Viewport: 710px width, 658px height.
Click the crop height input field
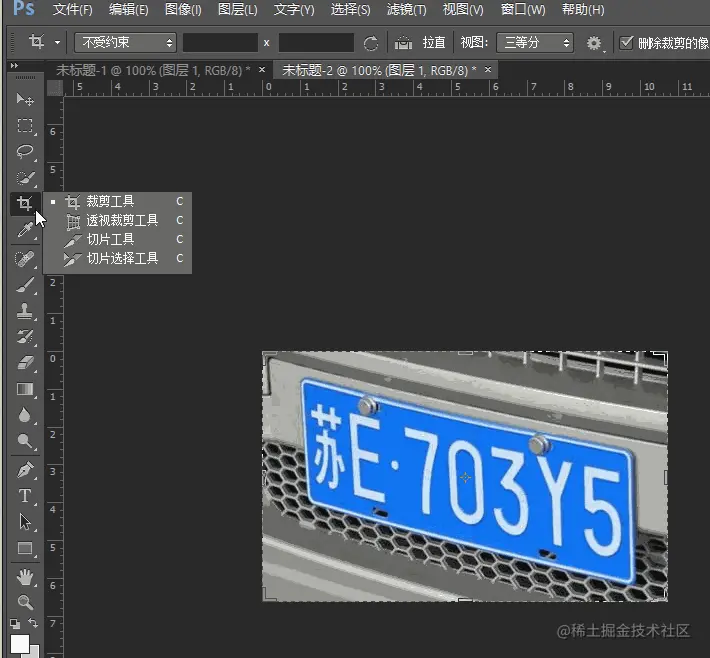point(316,43)
